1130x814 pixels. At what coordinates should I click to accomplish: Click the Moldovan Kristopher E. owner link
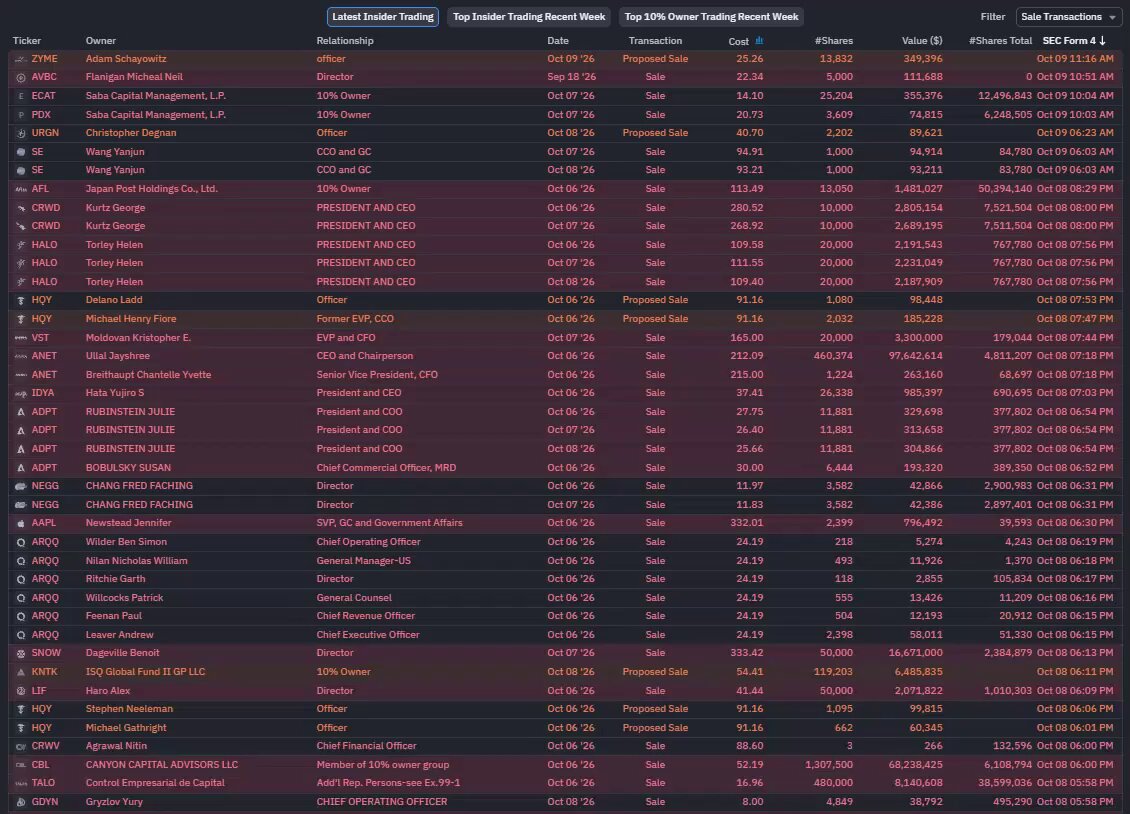pyautogui.click(x=138, y=338)
